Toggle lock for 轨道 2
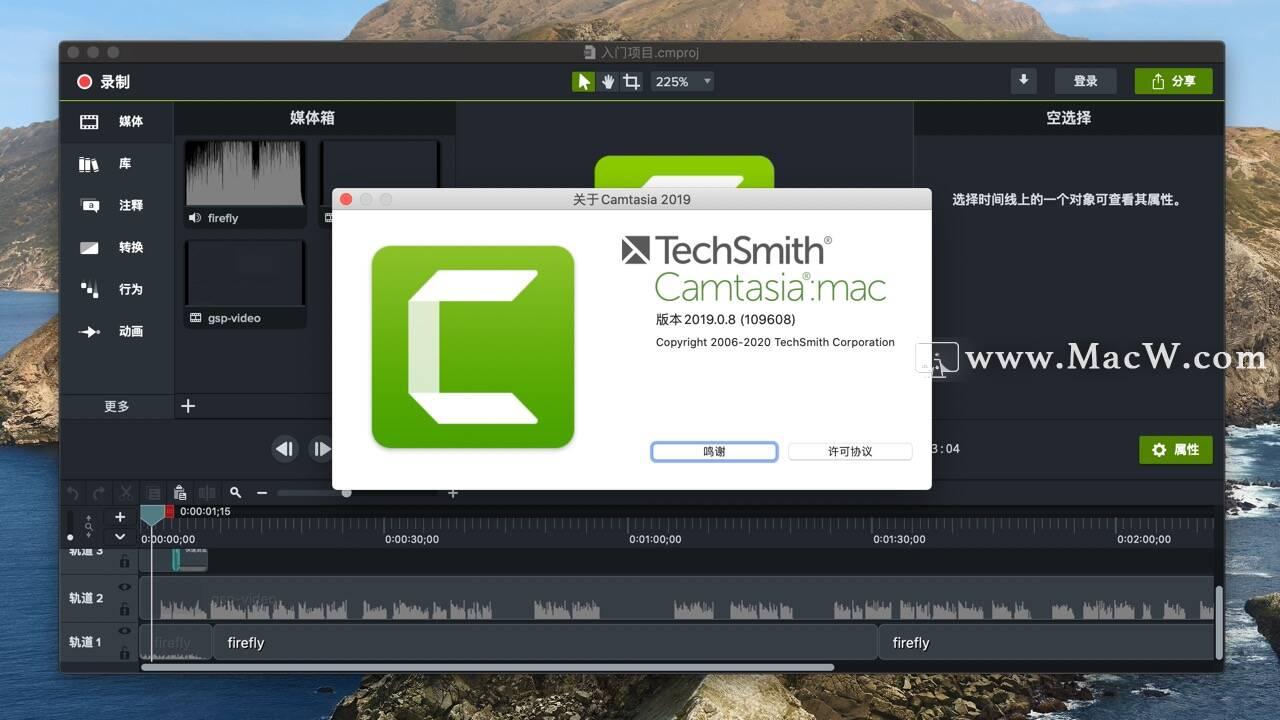 pos(125,609)
